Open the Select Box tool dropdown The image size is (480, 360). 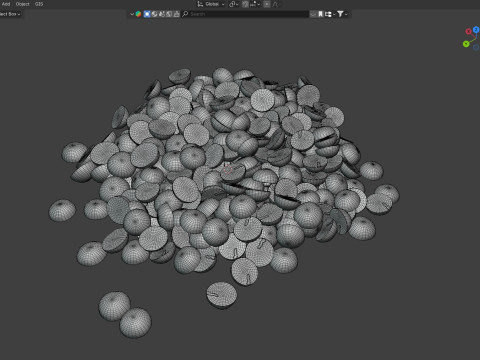coord(10,14)
